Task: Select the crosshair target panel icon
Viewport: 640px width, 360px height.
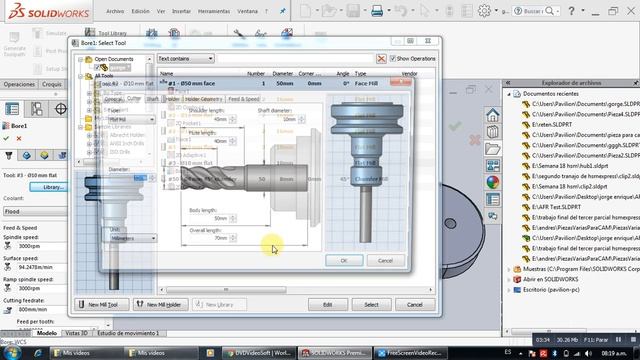Action: (x=61, y=109)
